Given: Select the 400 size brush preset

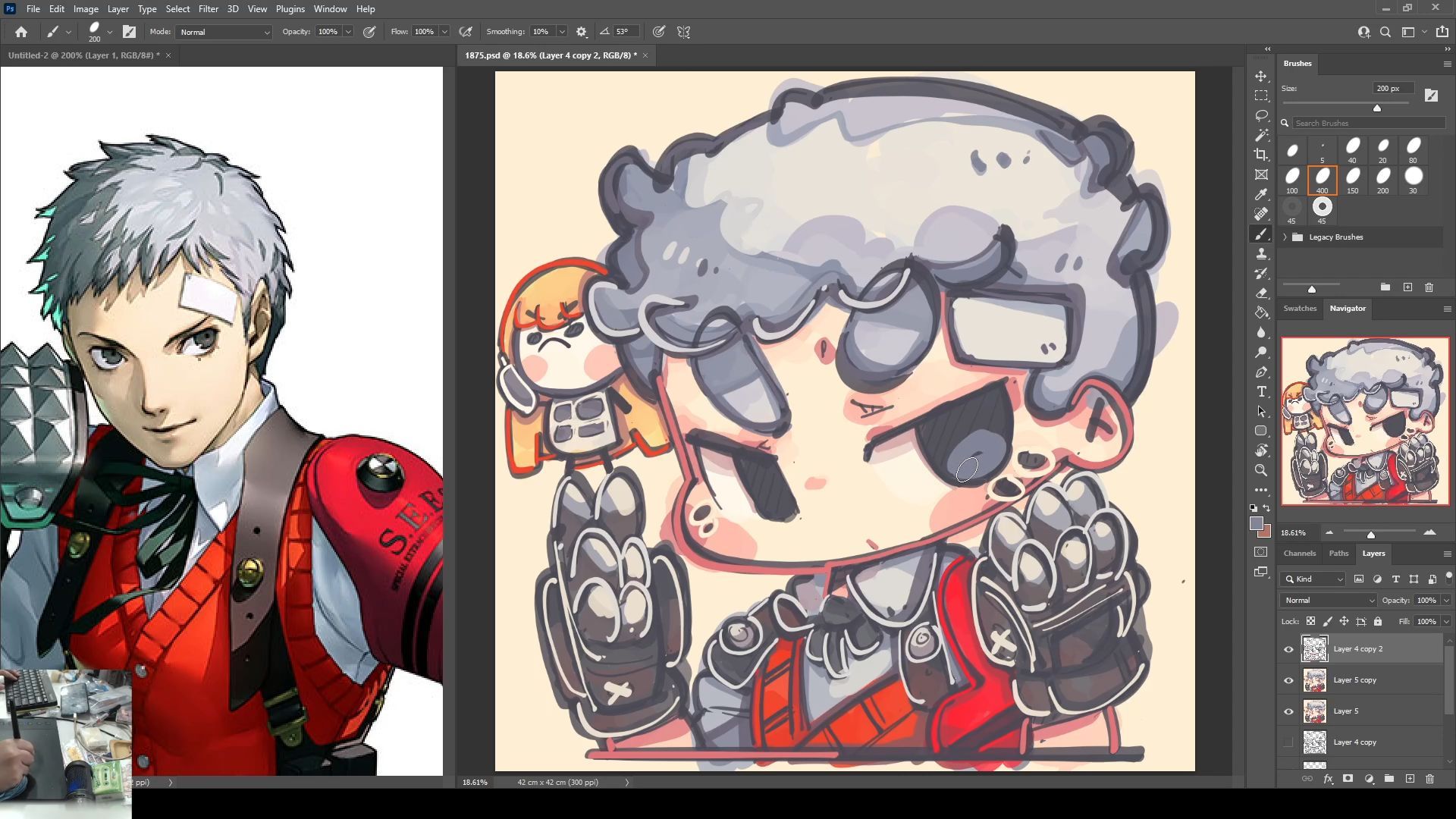Looking at the screenshot, I should coord(1322,180).
